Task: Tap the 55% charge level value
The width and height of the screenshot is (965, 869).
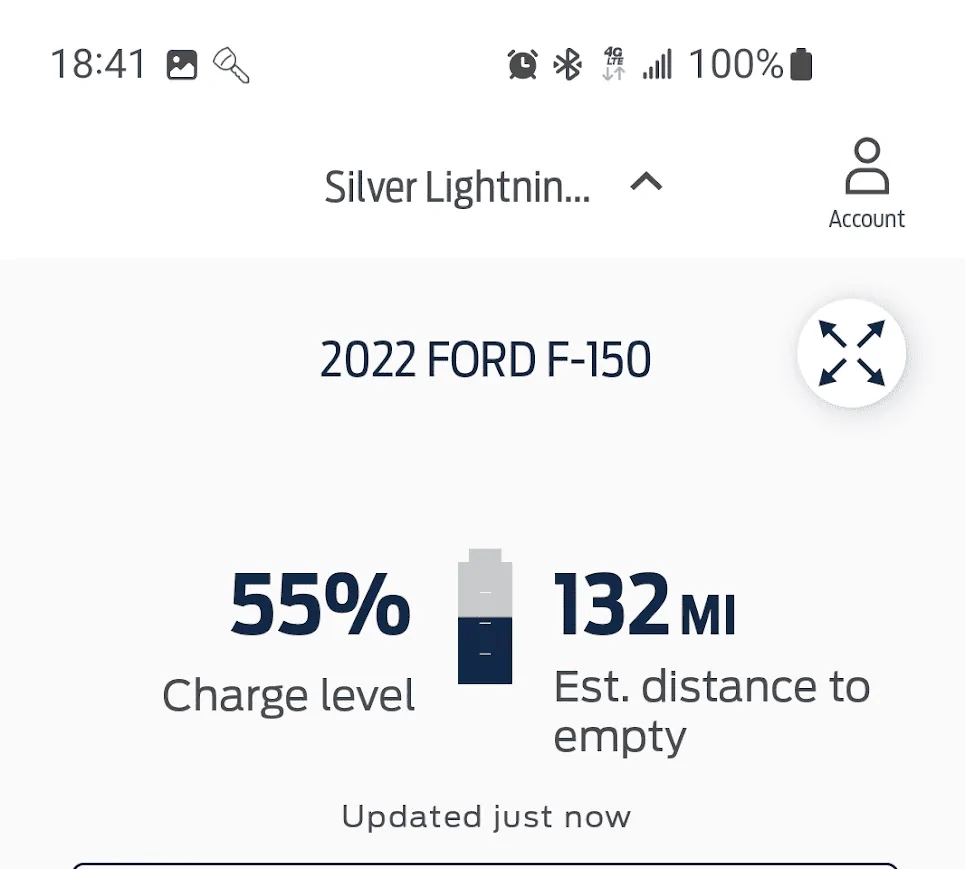Action: (320, 604)
